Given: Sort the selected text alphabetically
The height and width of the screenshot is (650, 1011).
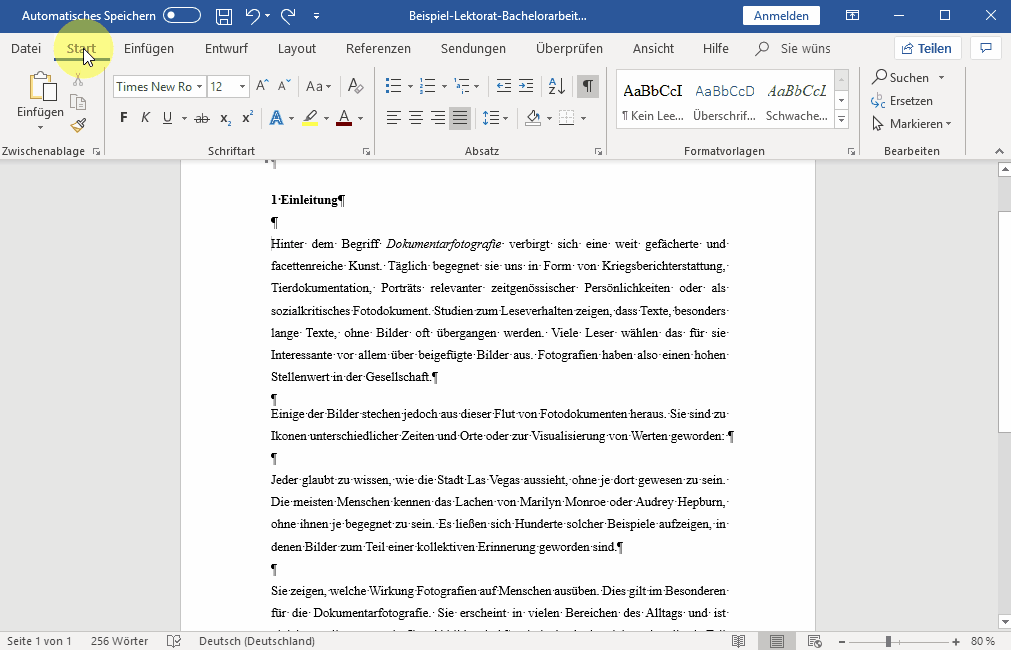Looking at the screenshot, I should point(556,86).
